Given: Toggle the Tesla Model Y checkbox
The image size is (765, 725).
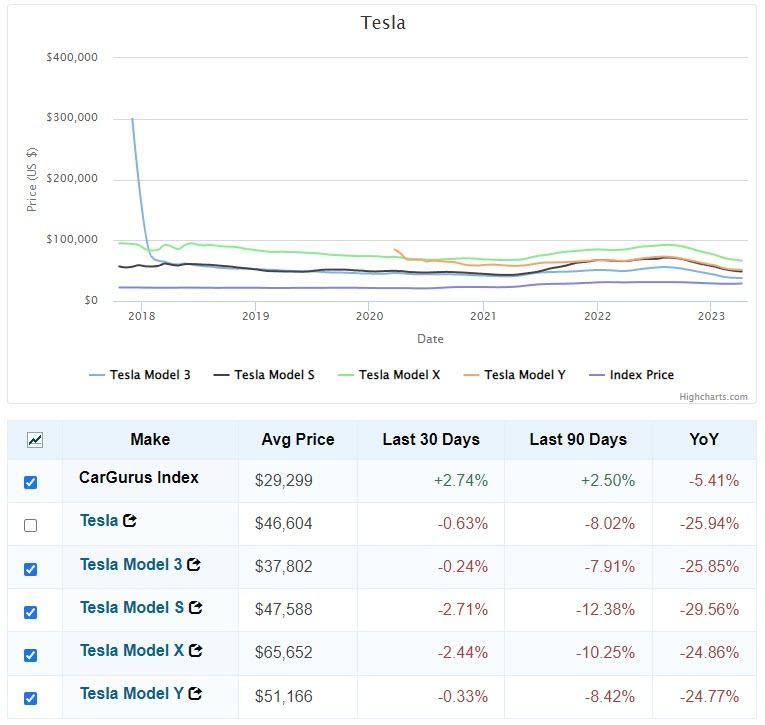Looking at the screenshot, I should (30, 697).
